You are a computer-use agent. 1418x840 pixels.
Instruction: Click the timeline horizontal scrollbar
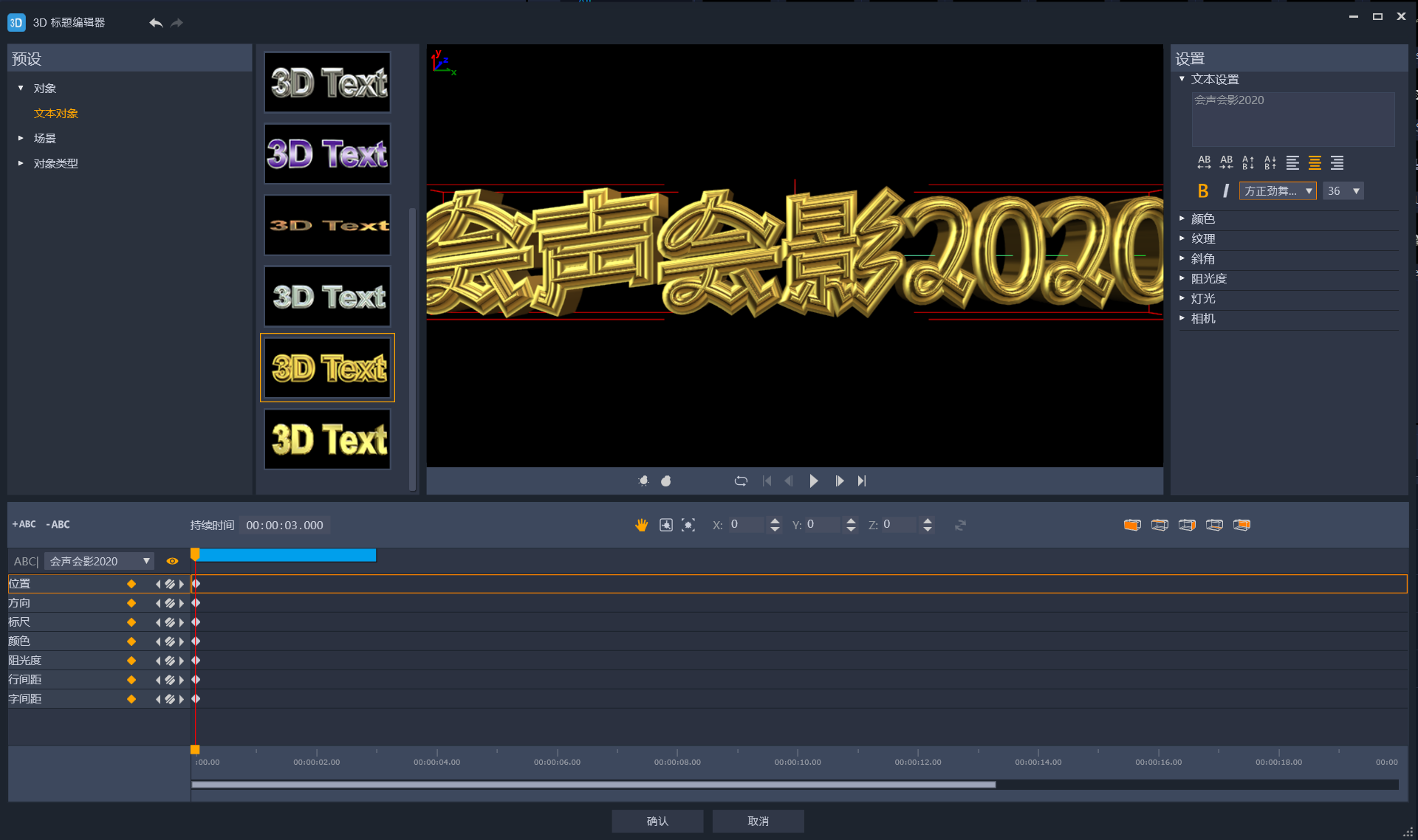point(593,785)
